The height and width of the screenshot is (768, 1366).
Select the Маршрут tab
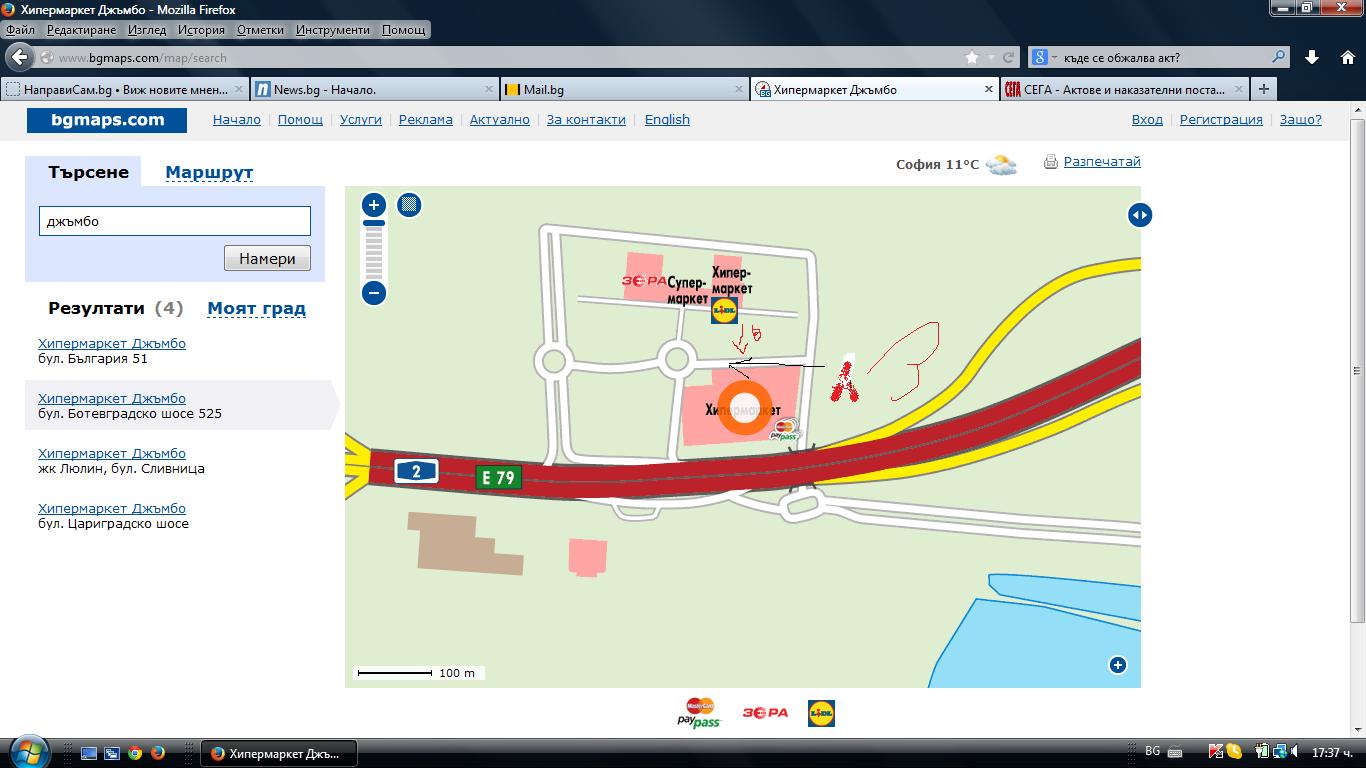pos(209,172)
